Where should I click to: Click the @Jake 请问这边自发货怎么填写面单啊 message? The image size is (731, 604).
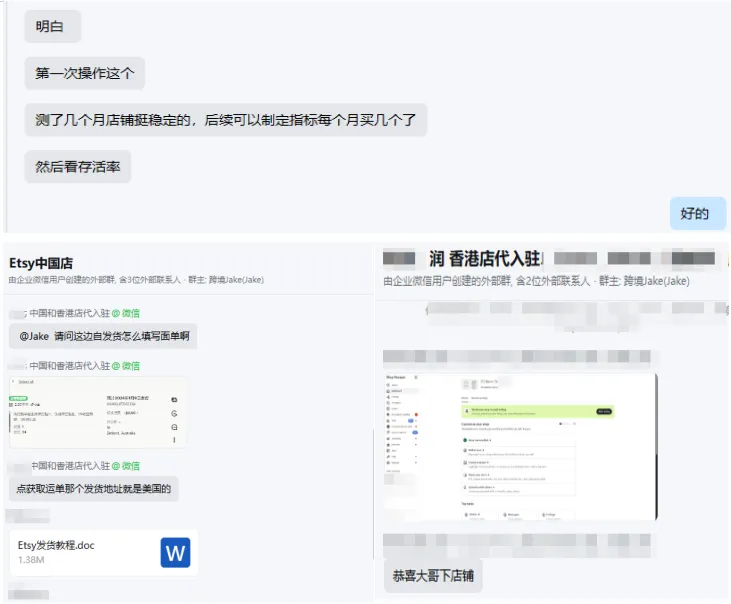click(x=103, y=336)
